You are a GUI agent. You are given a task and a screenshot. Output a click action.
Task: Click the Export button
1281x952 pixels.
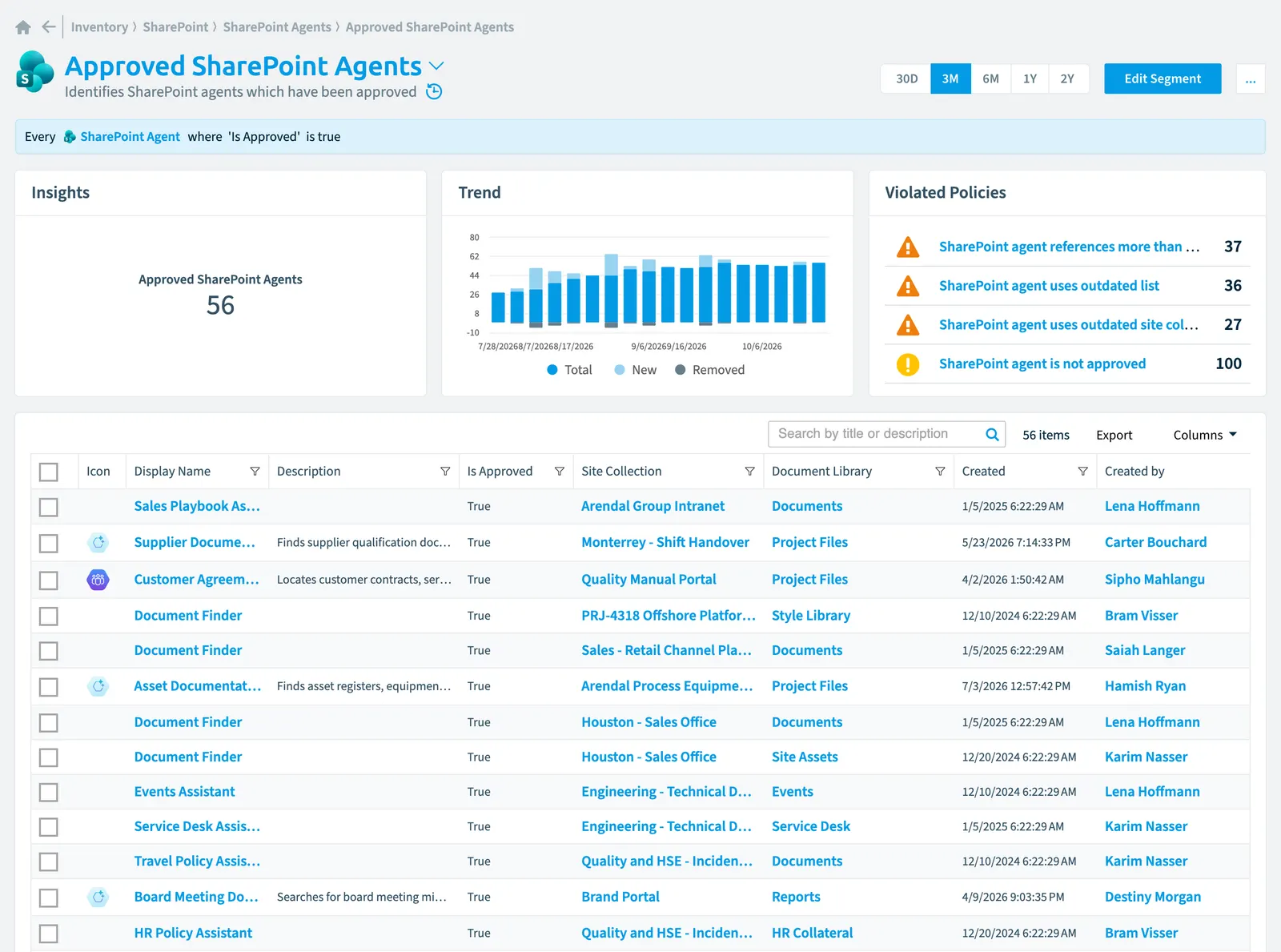[1114, 435]
